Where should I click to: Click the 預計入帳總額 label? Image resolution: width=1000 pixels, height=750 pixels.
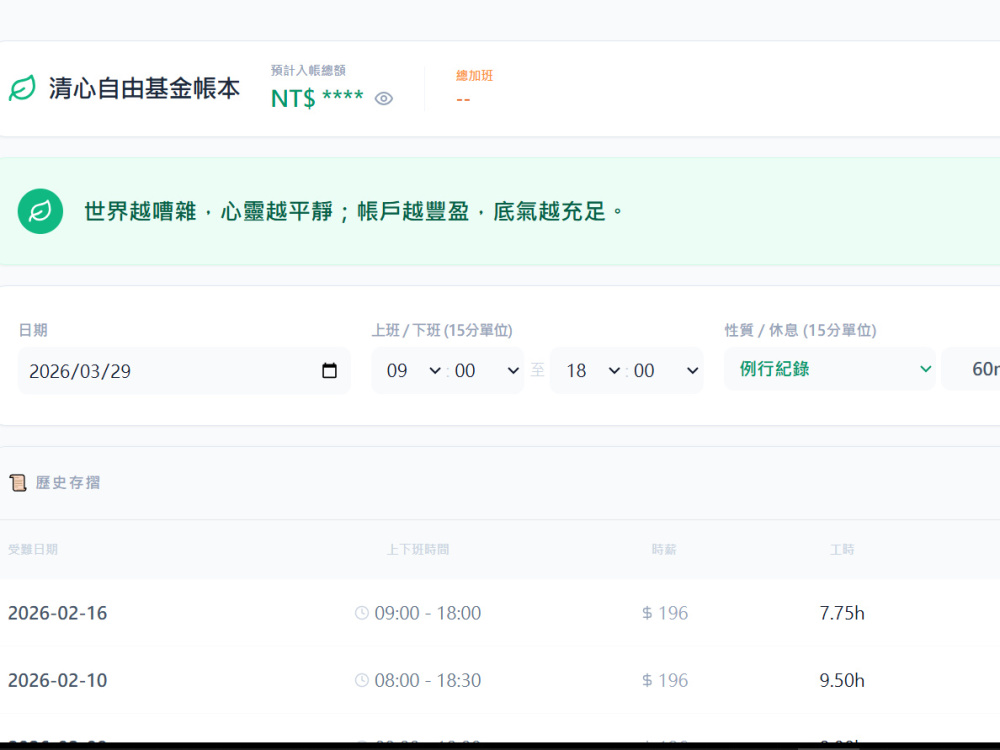pos(308,70)
